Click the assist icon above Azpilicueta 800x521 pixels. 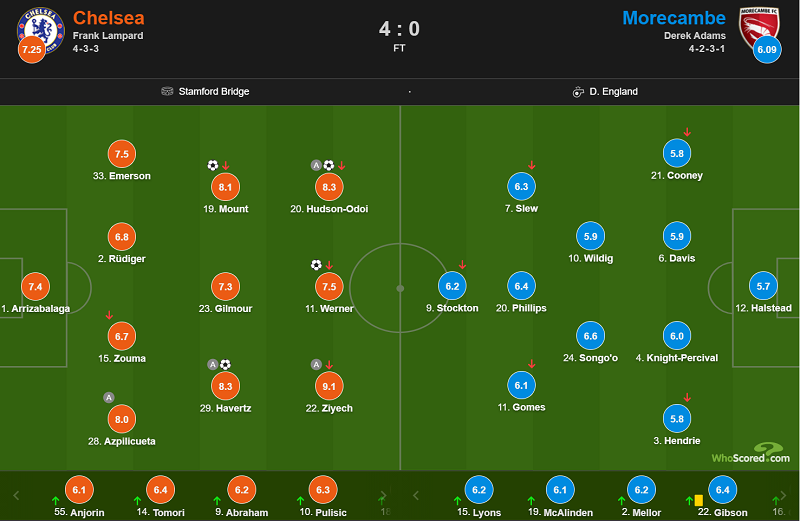tap(109, 398)
